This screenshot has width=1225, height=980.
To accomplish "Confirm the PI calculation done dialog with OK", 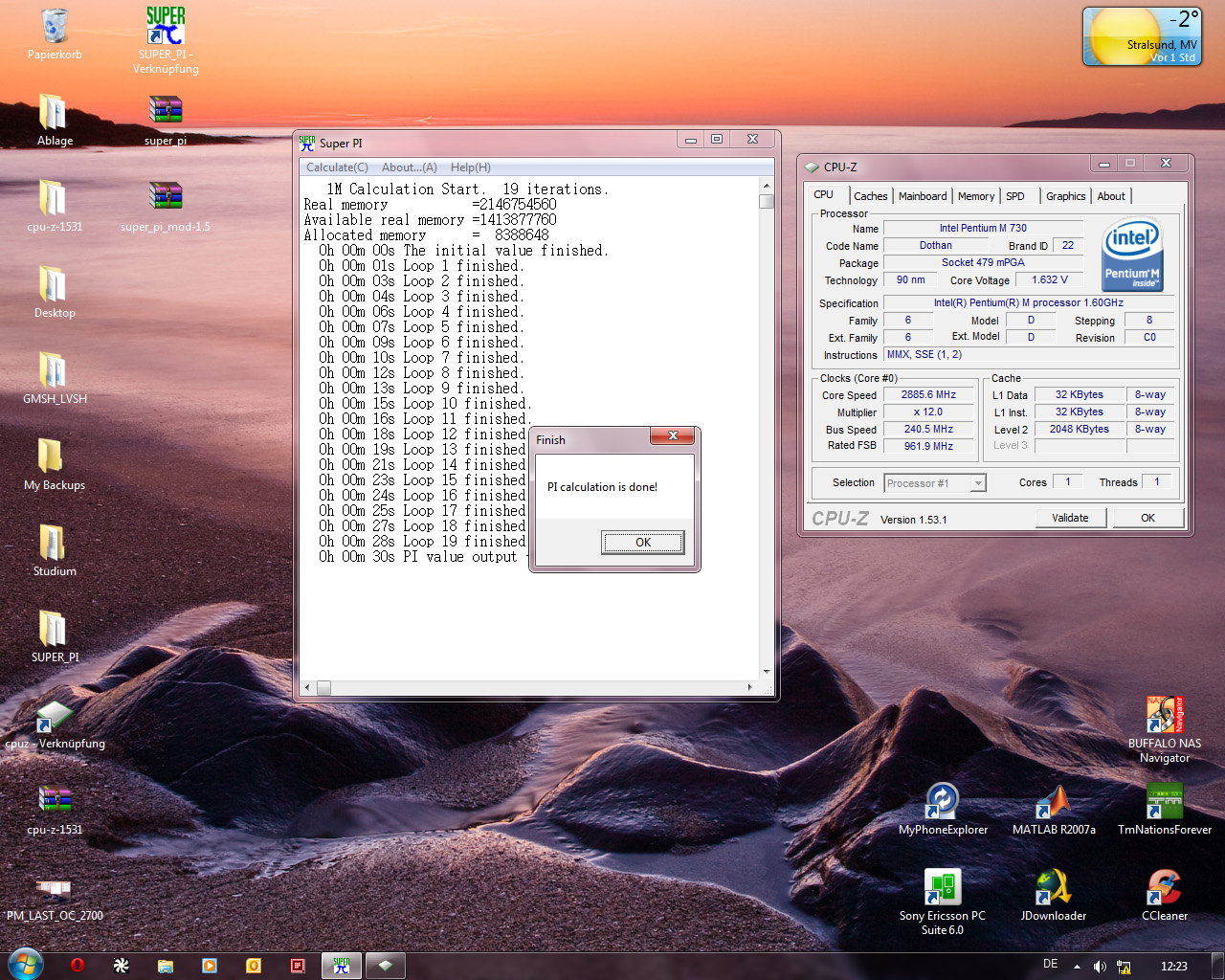I will tap(643, 543).
